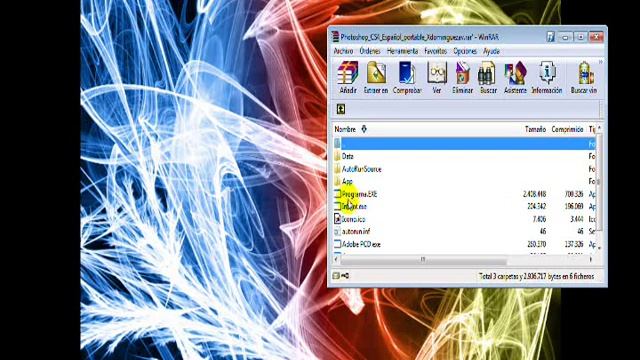
Task: Click the Adobe PCD exe file icon
Action: [337, 244]
